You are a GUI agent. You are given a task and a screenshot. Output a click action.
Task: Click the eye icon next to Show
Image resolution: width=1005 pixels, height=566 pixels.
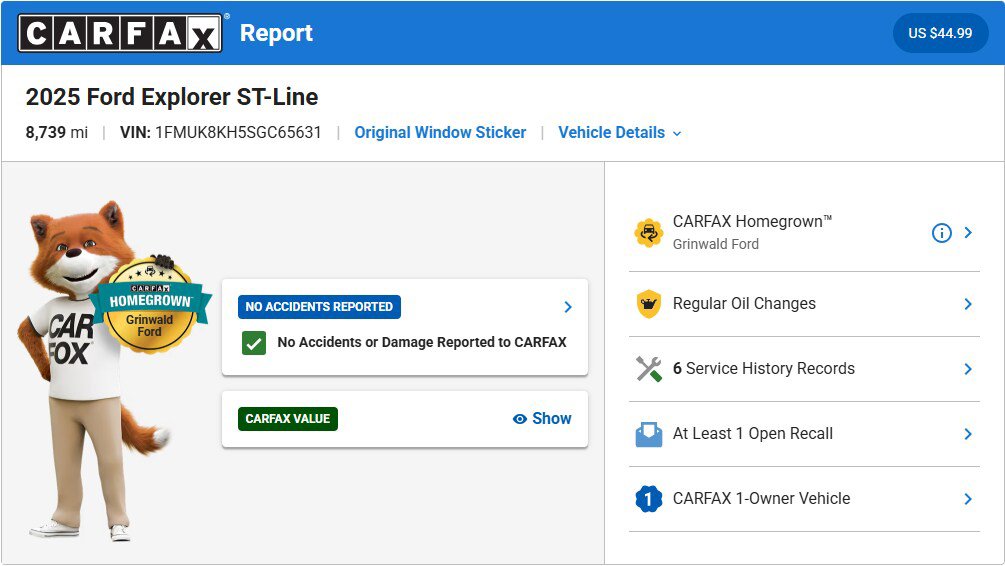(x=520, y=419)
